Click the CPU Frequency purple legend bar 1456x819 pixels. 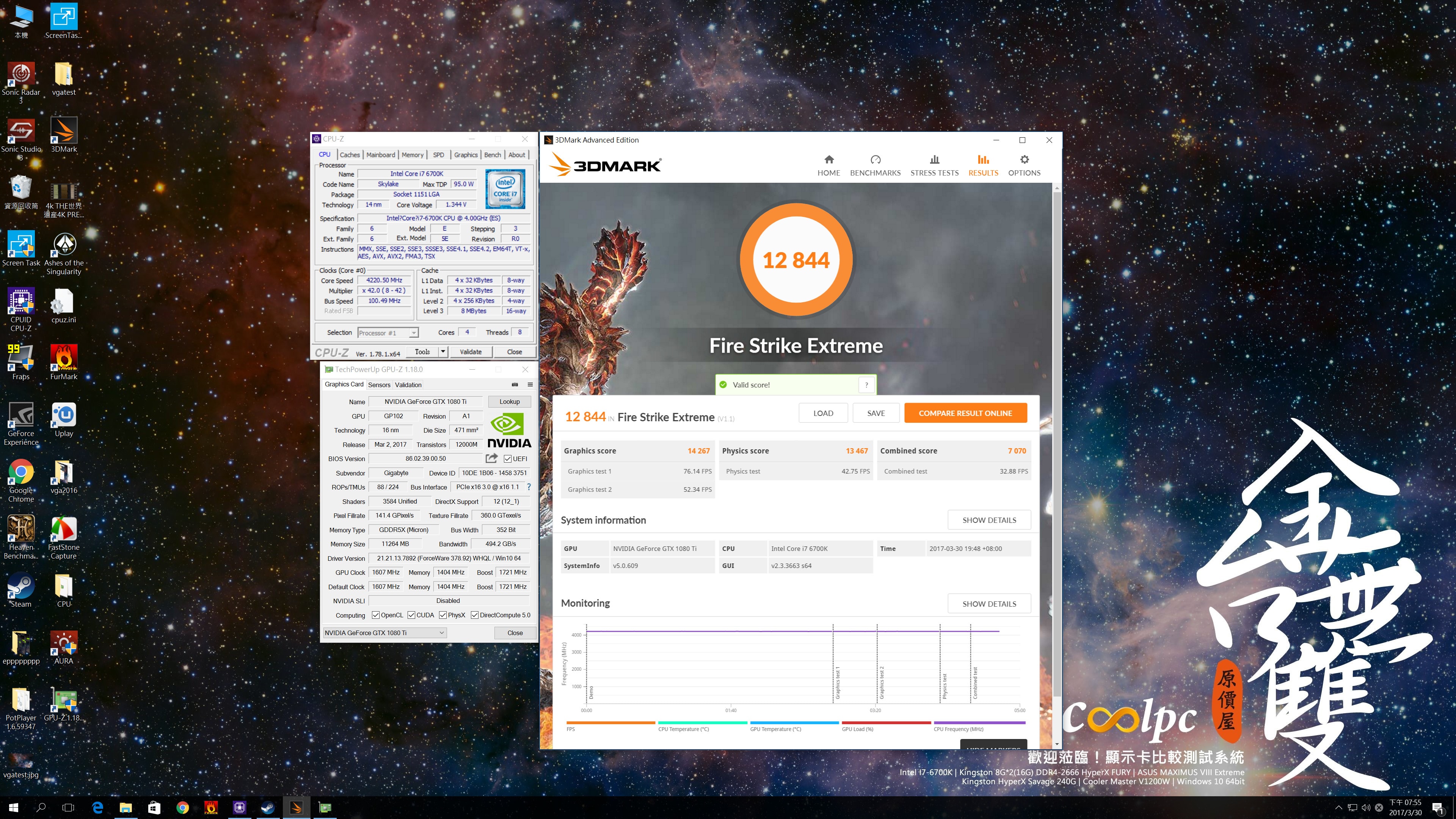tap(979, 722)
